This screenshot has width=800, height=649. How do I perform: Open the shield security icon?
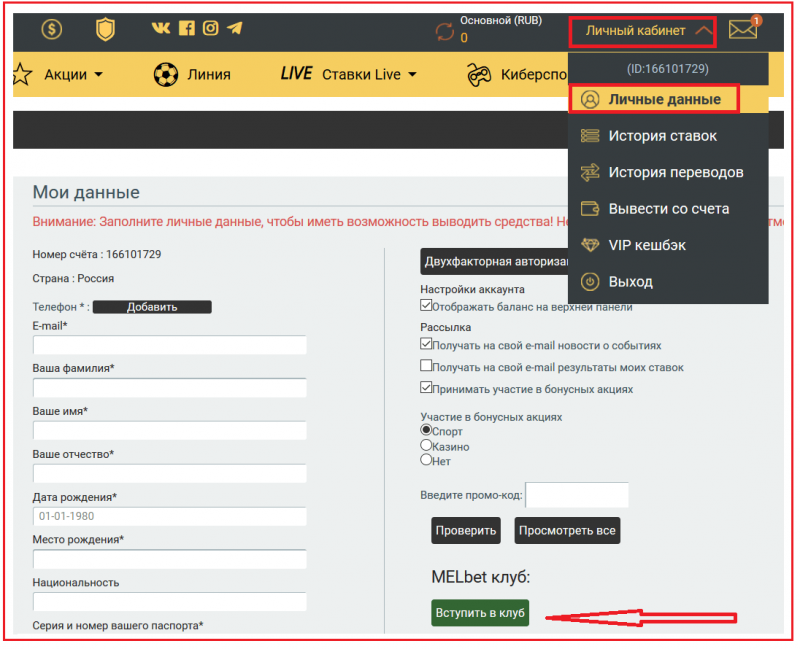coord(105,29)
